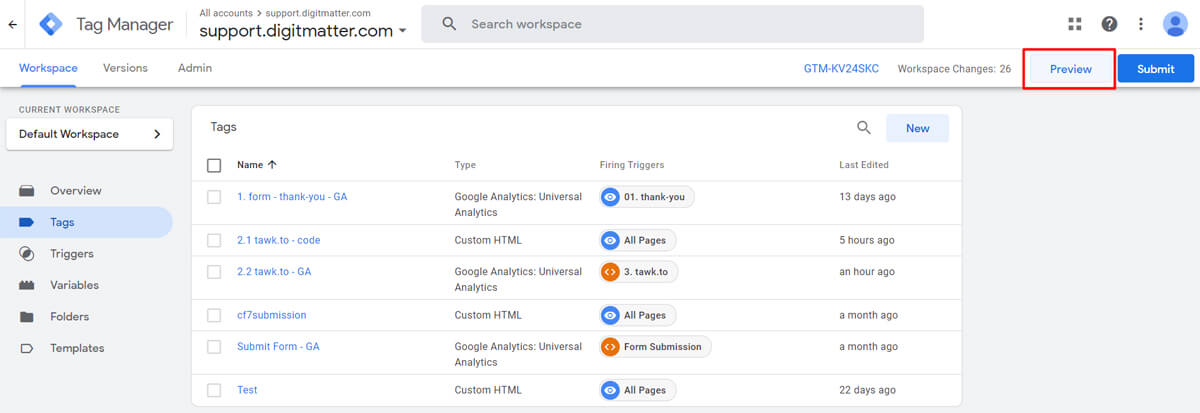Check the box for 2.1 tawk.to - code

point(214,240)
